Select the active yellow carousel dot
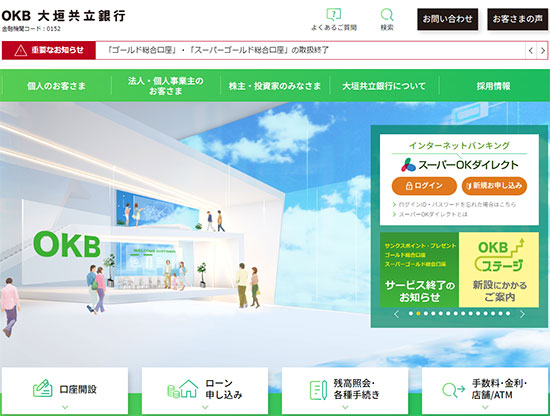The image size is (550, 416). click(418, 314)
